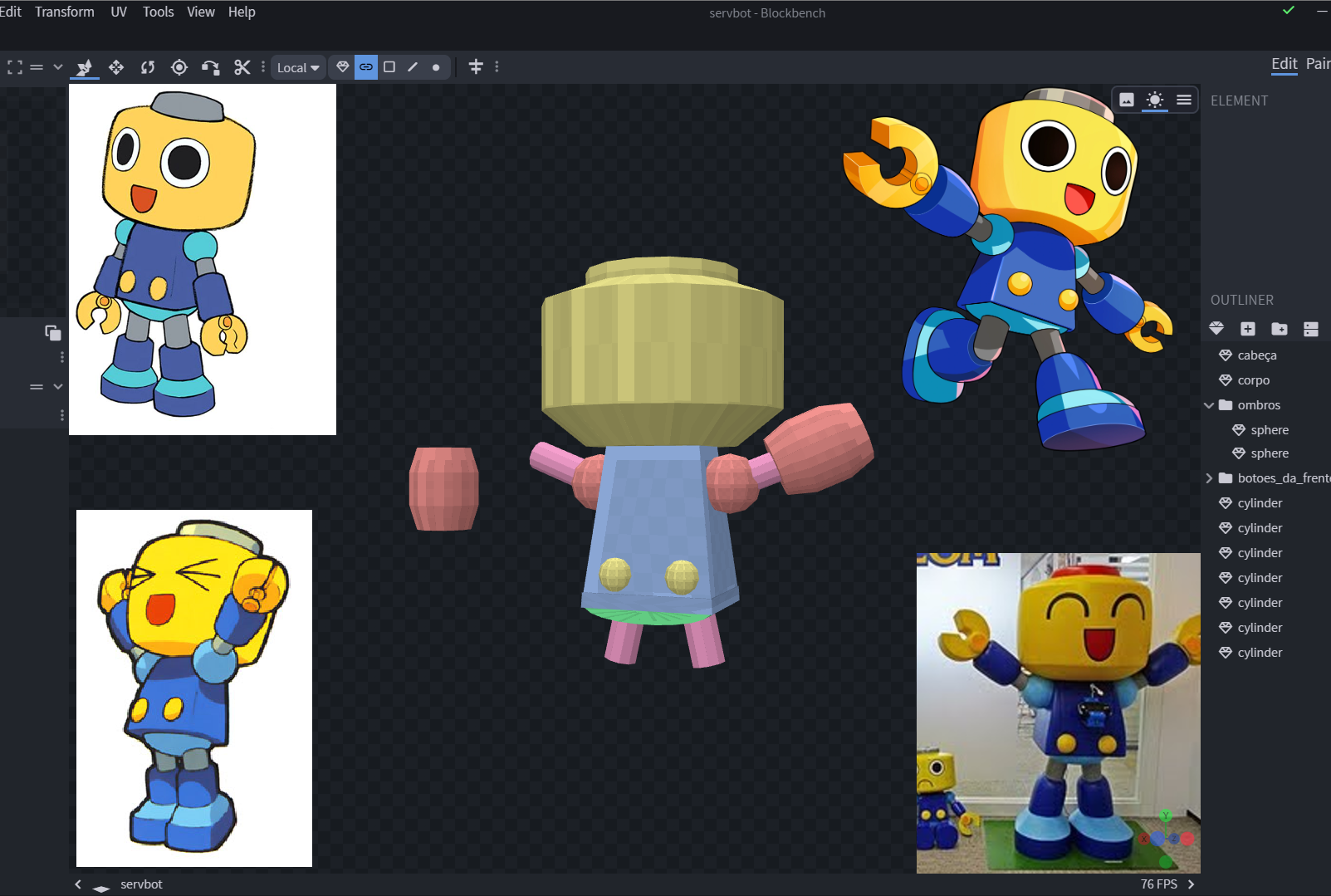Switch to the Edit mode tab
Image resolution: width=1331 pixels, height=896 pixels.
[x=1284, y=64]
